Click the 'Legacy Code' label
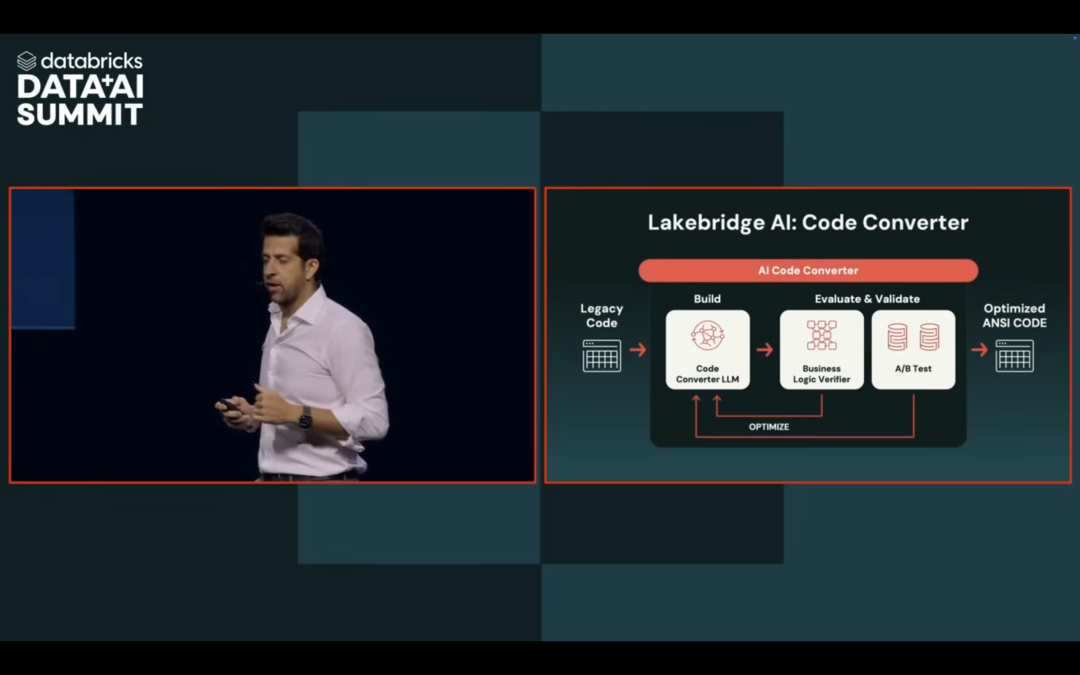The image size is (1080, 675). tap(601, 315)
